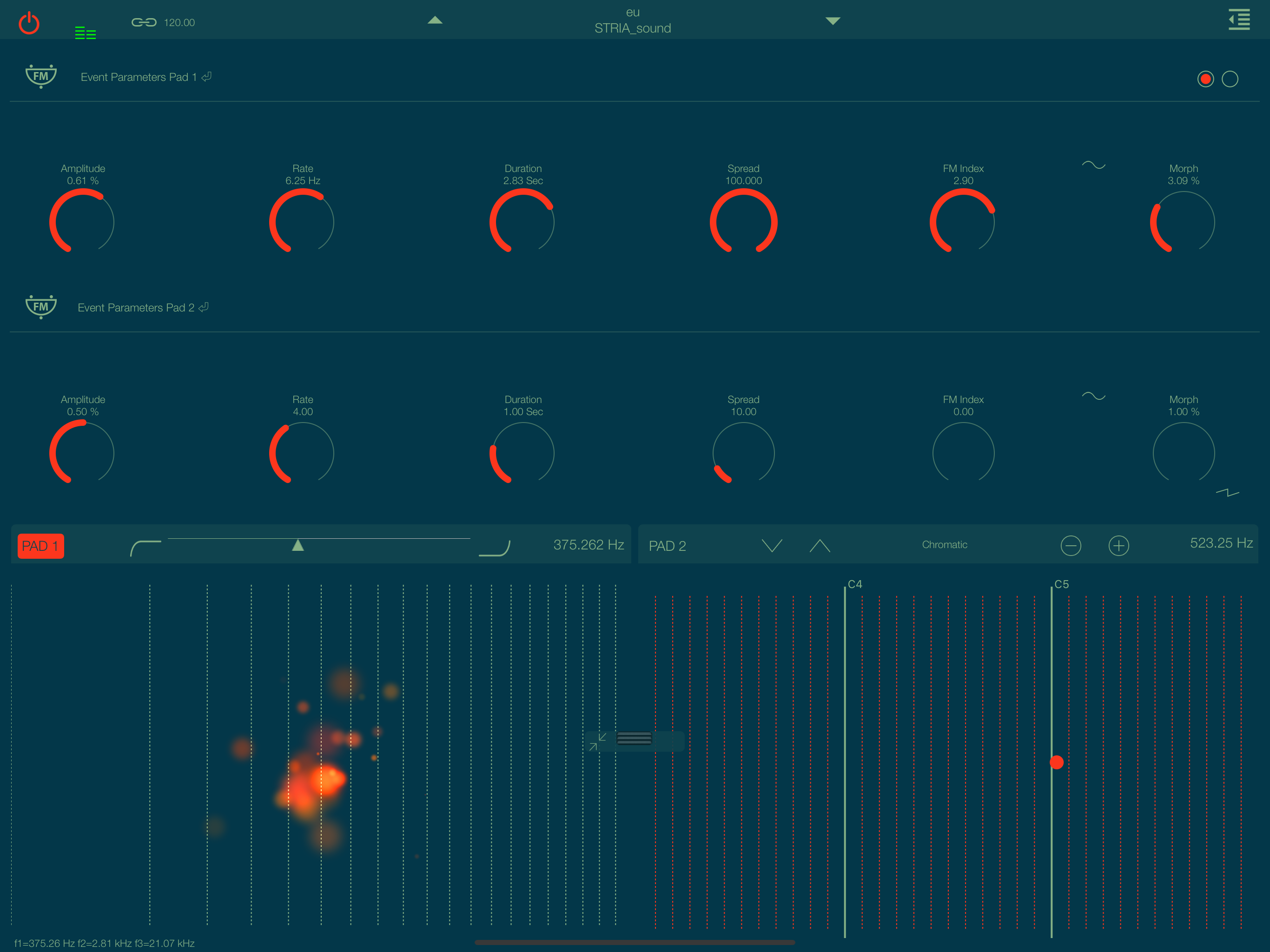
Task: Click the 523.25 Hz frequency value
Action: tap(1221, 543)
